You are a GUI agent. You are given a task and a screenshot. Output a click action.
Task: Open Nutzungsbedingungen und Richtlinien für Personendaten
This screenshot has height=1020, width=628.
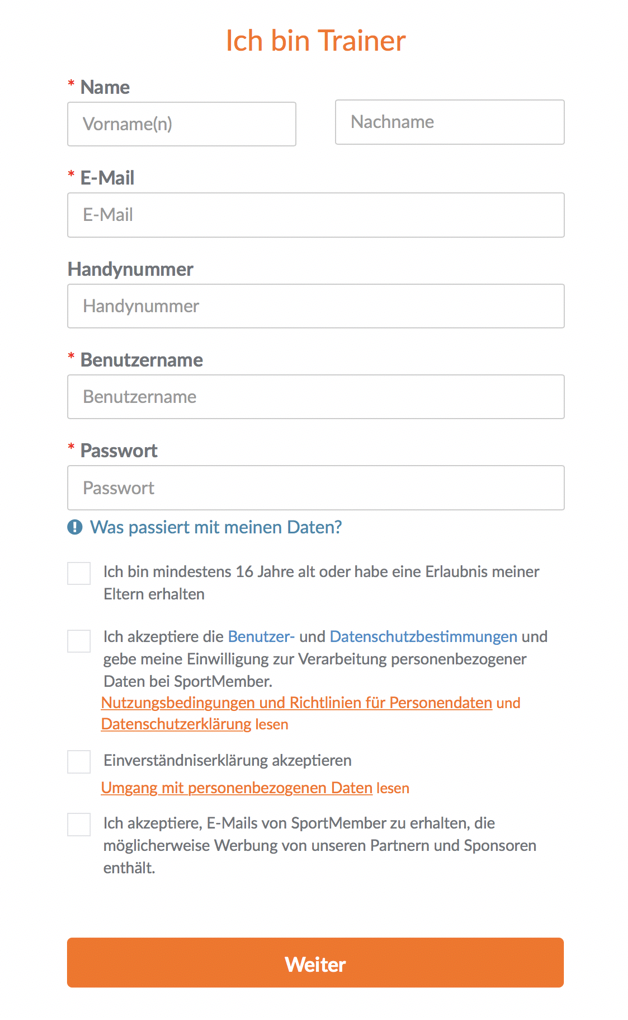coord(297,703)
